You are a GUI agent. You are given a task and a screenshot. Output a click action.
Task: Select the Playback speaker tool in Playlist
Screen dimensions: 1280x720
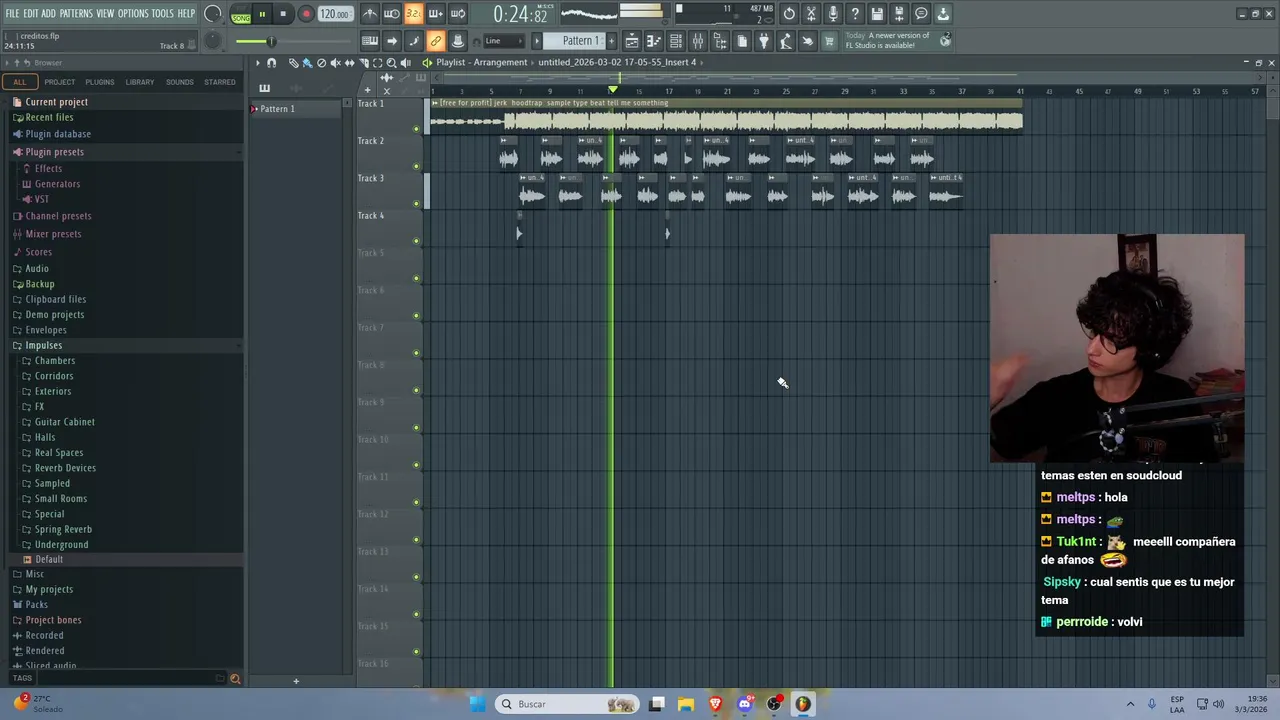405,62
